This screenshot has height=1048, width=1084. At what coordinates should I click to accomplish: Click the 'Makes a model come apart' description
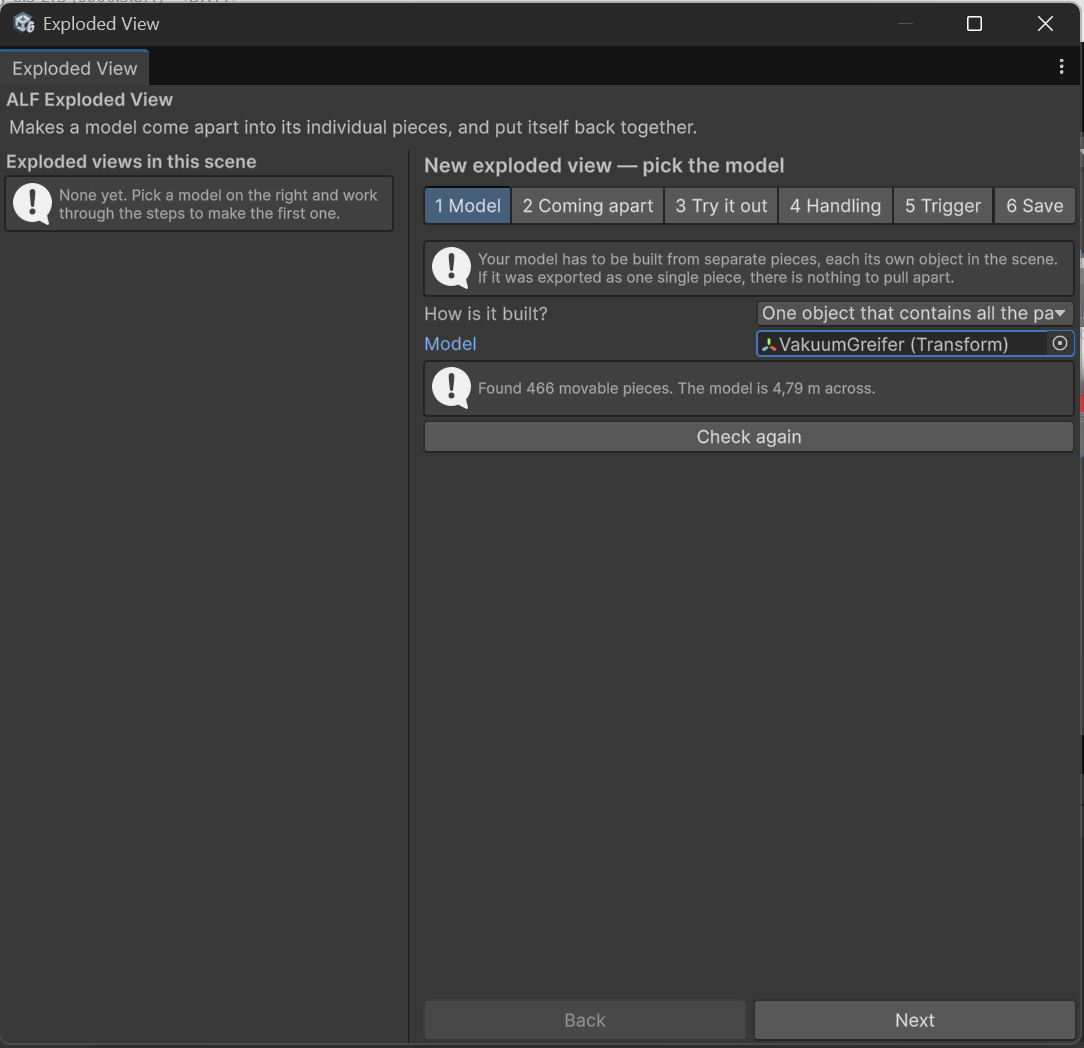(x=353, y=127)
